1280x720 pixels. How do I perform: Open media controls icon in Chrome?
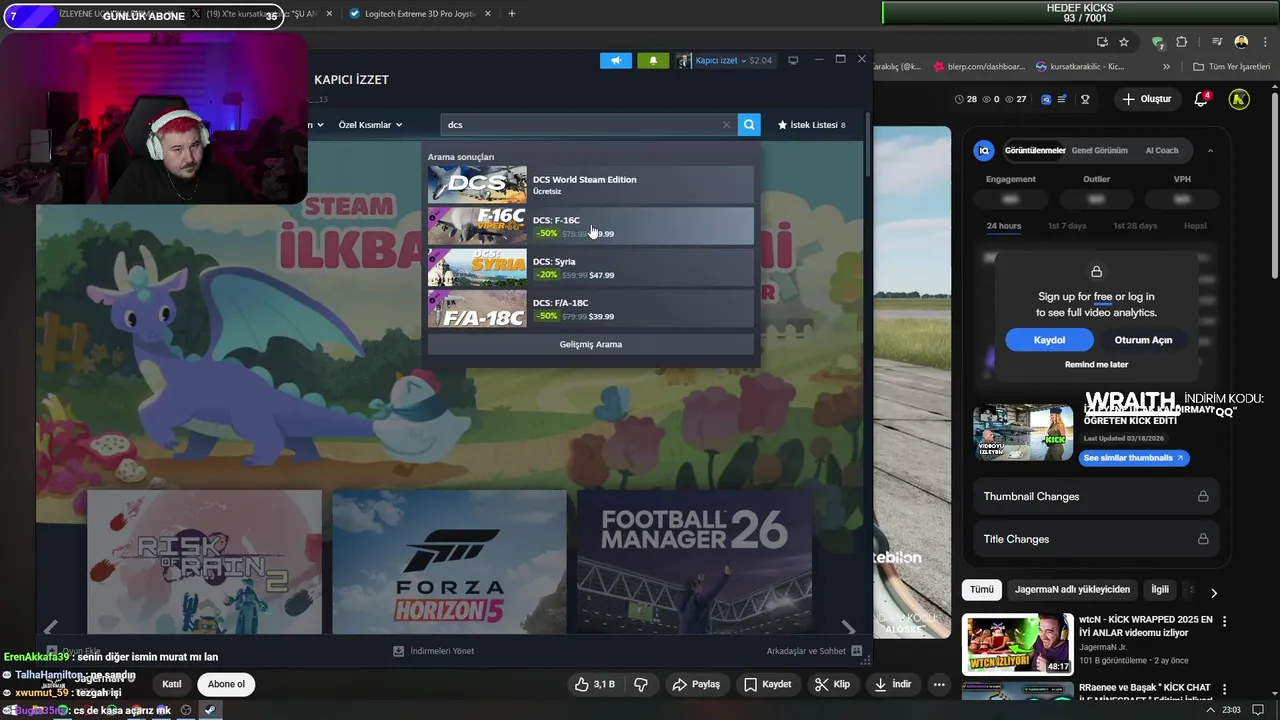click(1217, 42)
